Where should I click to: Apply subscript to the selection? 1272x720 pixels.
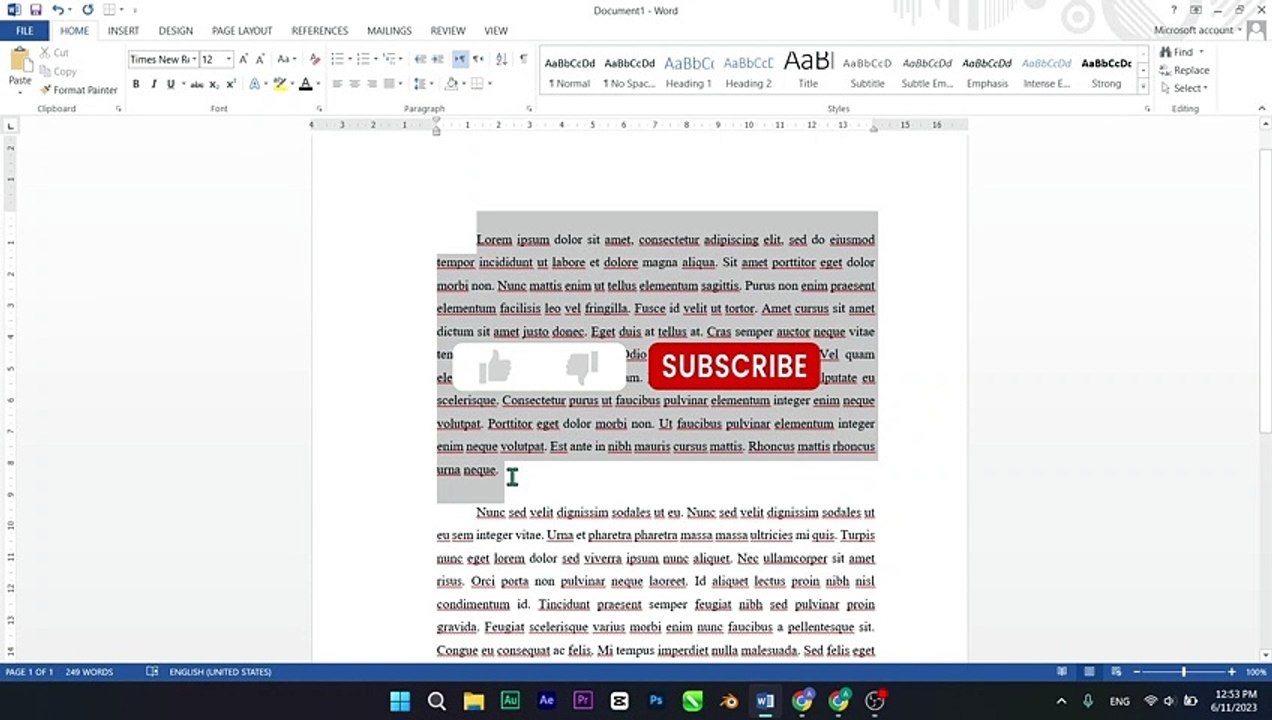214,84
